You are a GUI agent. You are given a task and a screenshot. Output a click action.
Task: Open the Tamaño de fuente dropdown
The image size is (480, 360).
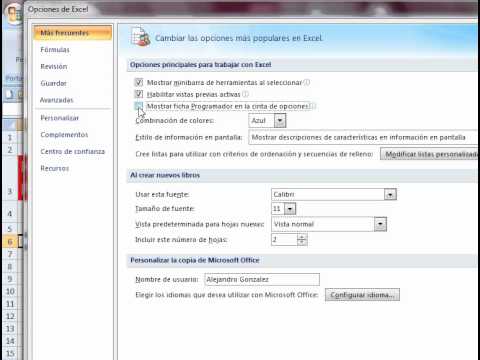[x=290, y=209]
